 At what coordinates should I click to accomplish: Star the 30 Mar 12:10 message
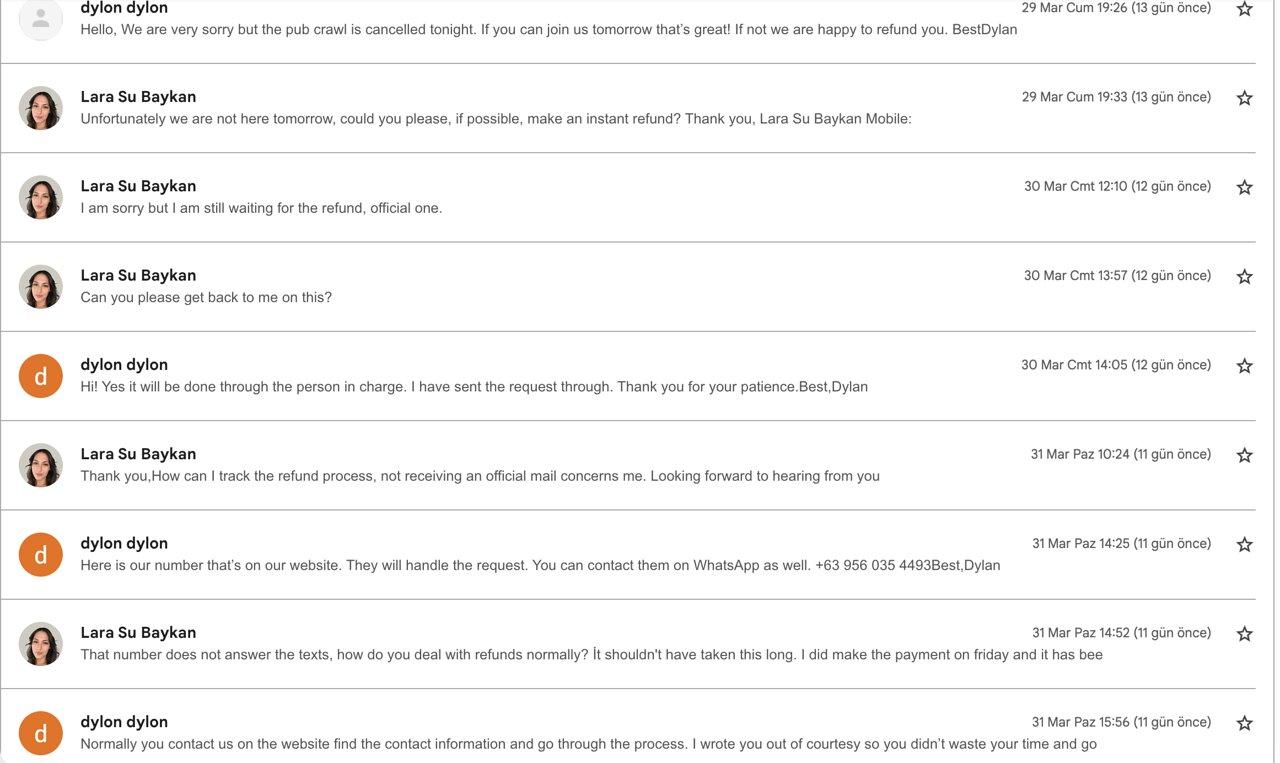pos(1244,187)
